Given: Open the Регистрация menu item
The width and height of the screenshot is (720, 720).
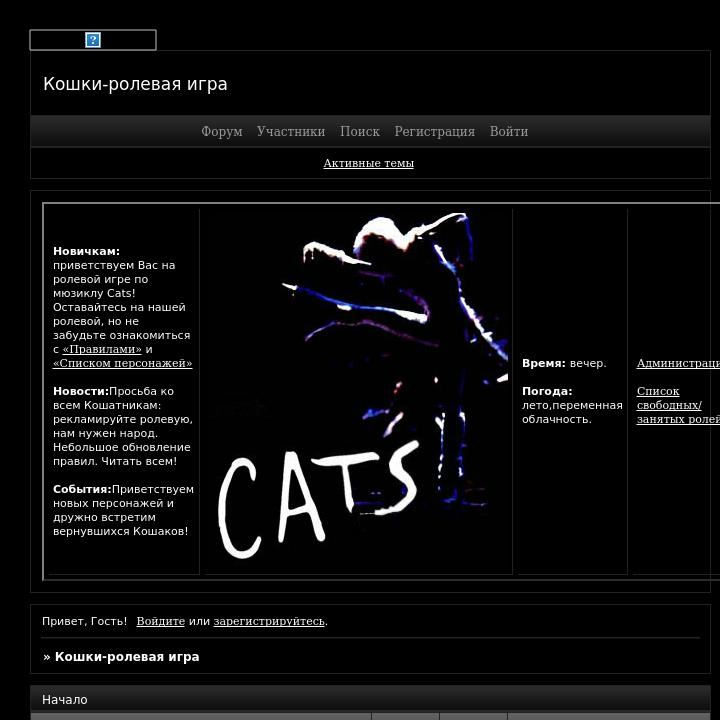Looking at the screenshot, I should tap(435, 131).
